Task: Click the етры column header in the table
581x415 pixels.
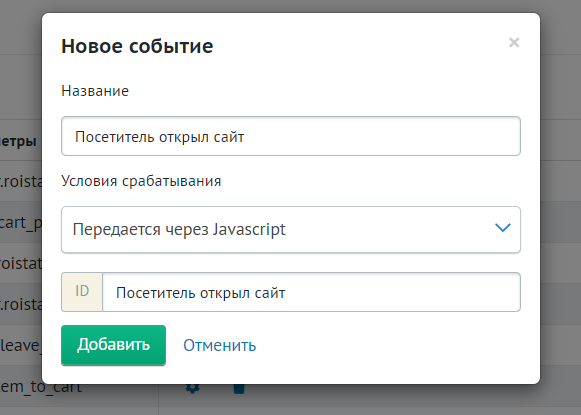Action: coord(18,141)
